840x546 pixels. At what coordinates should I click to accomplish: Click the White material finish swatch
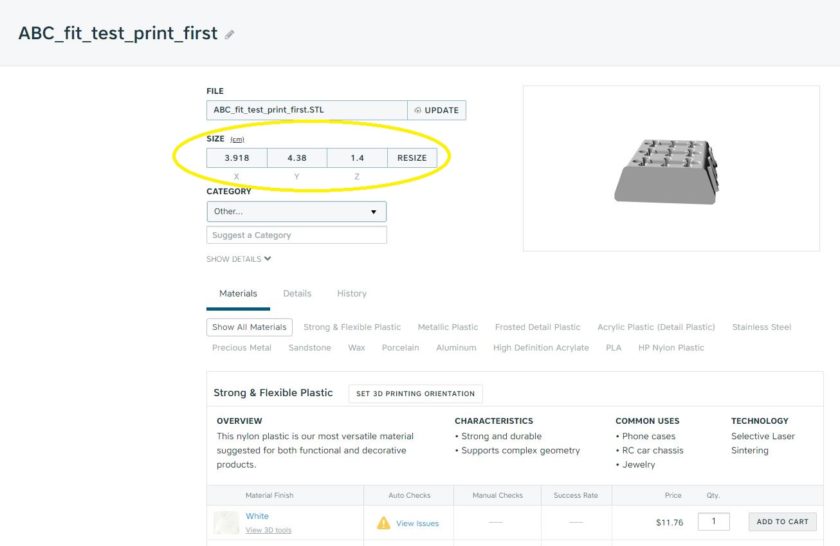tap(226, 523)
